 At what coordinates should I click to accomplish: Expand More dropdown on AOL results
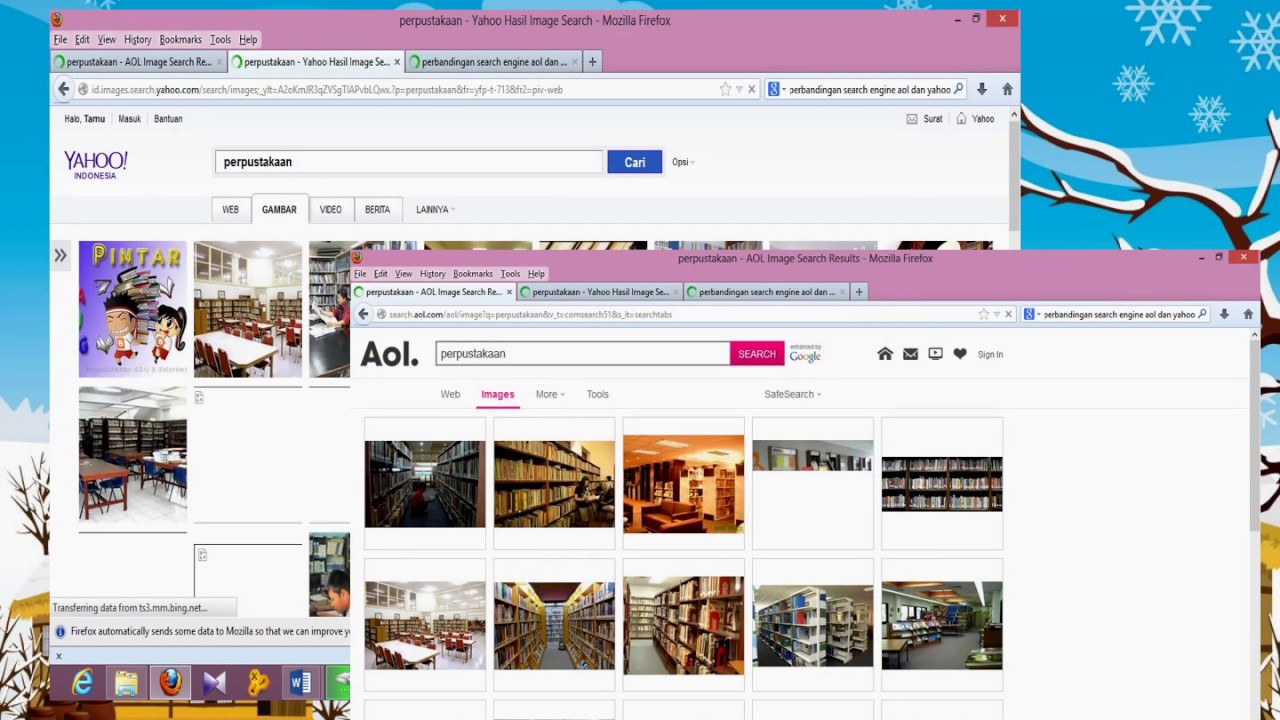(x=550, y=394)
